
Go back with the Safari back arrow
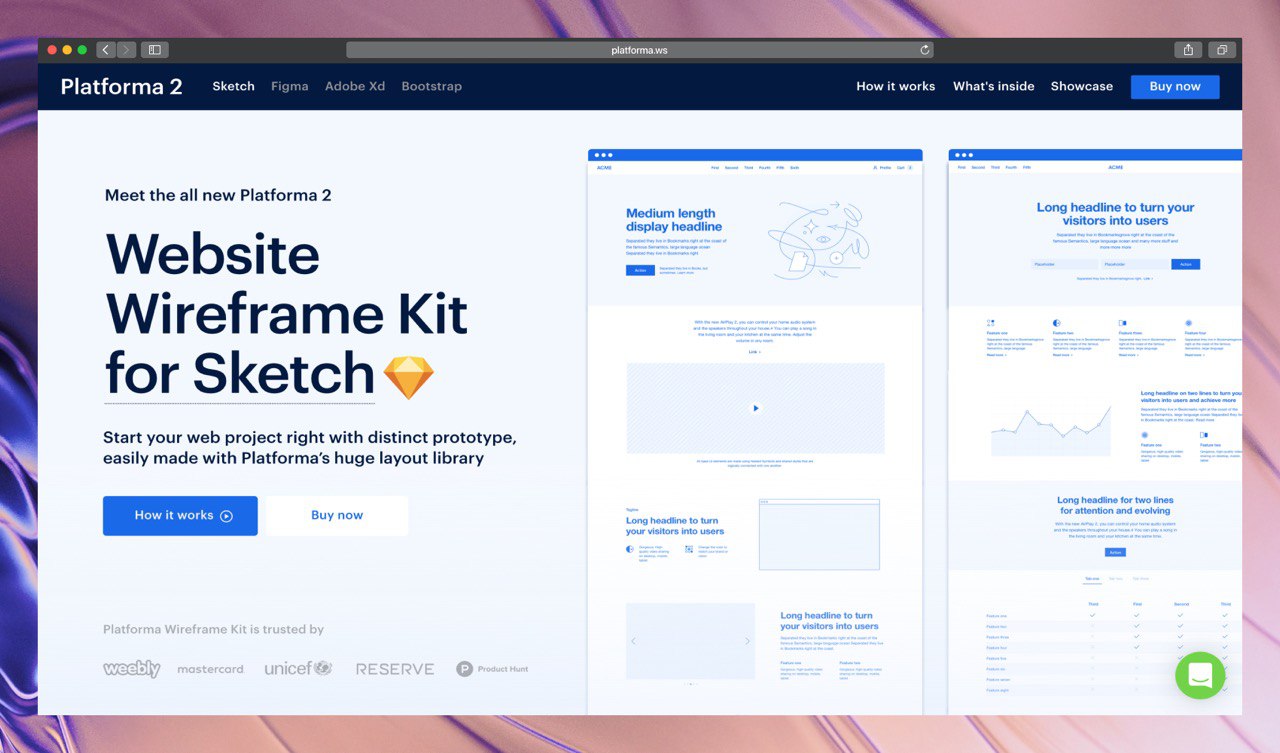[106, 50]
